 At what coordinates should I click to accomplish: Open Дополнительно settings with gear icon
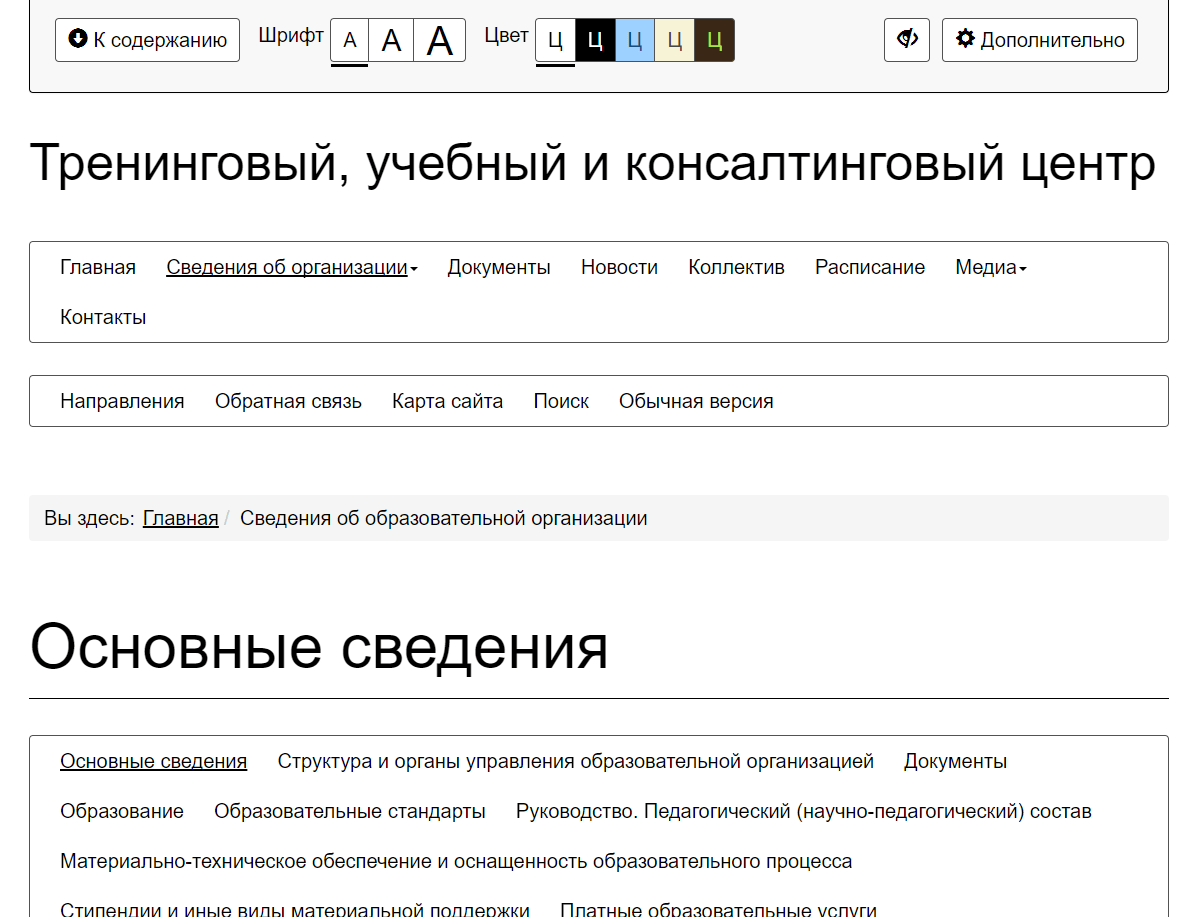[x=1039, y=40]
